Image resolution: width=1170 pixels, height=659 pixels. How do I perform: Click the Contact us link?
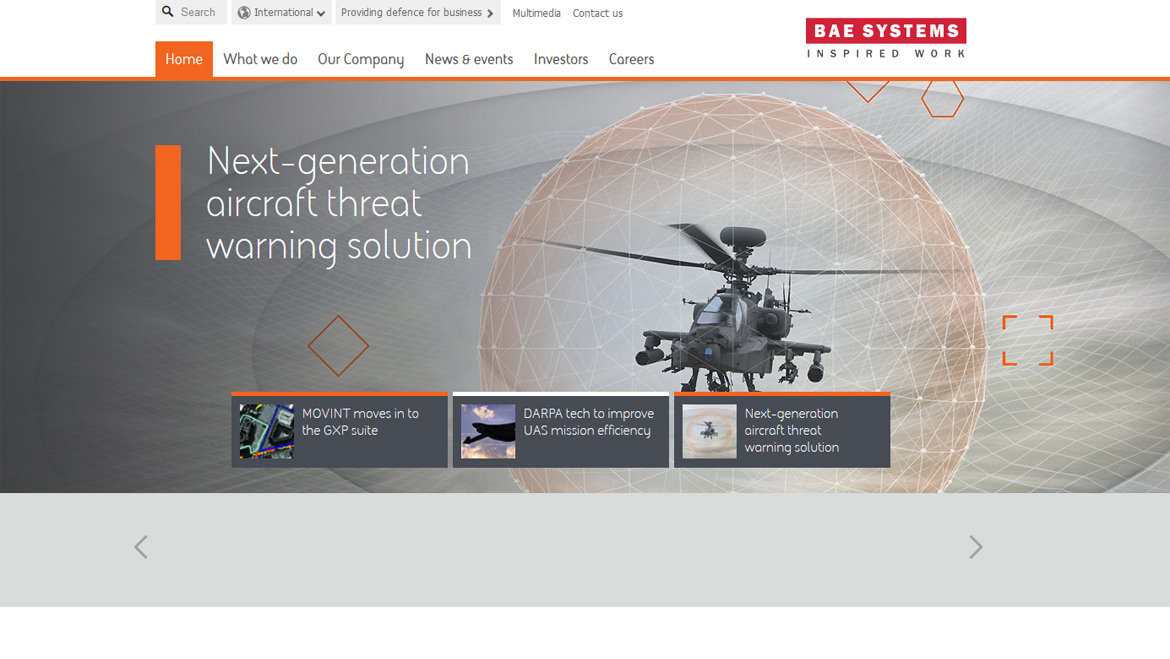(x=597, y=13)
